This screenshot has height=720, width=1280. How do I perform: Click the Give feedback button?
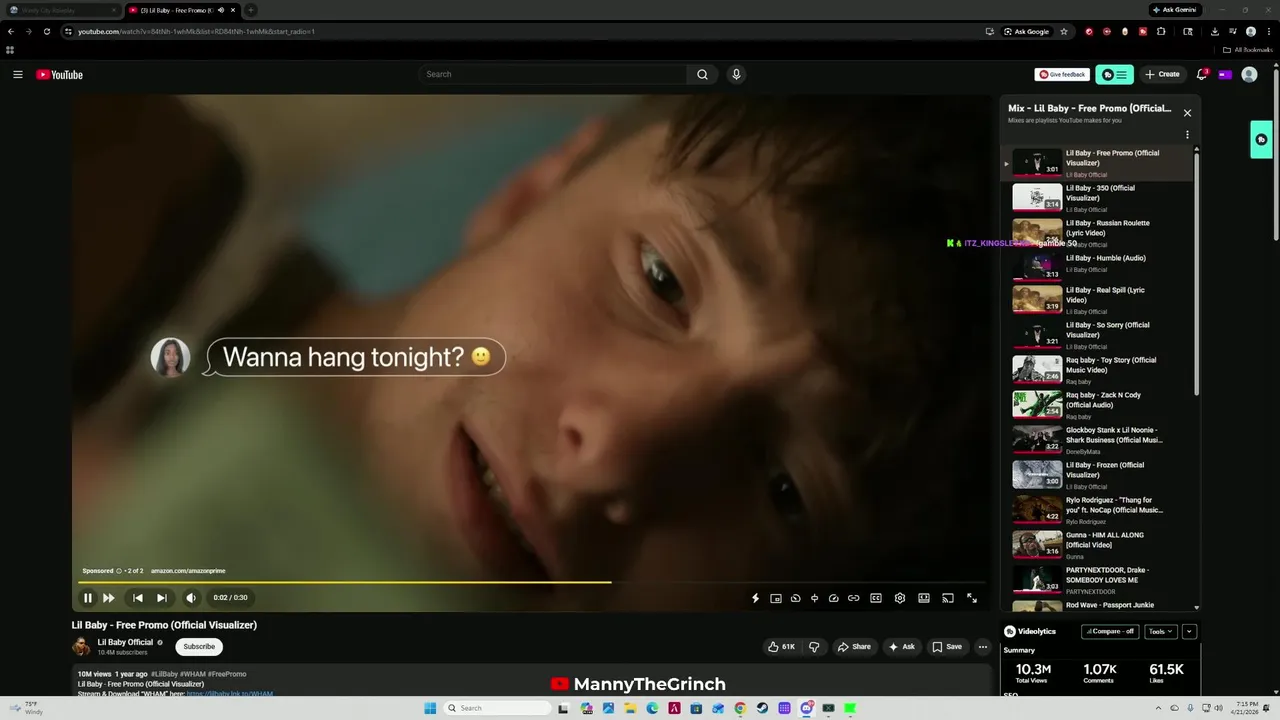click(x=1062, y=74)
